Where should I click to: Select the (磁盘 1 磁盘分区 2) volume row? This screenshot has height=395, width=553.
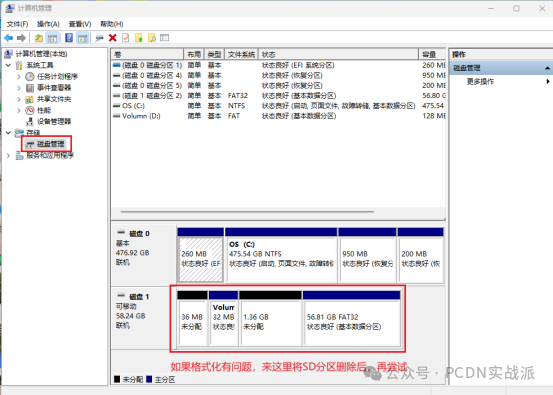tap(279, 96)
